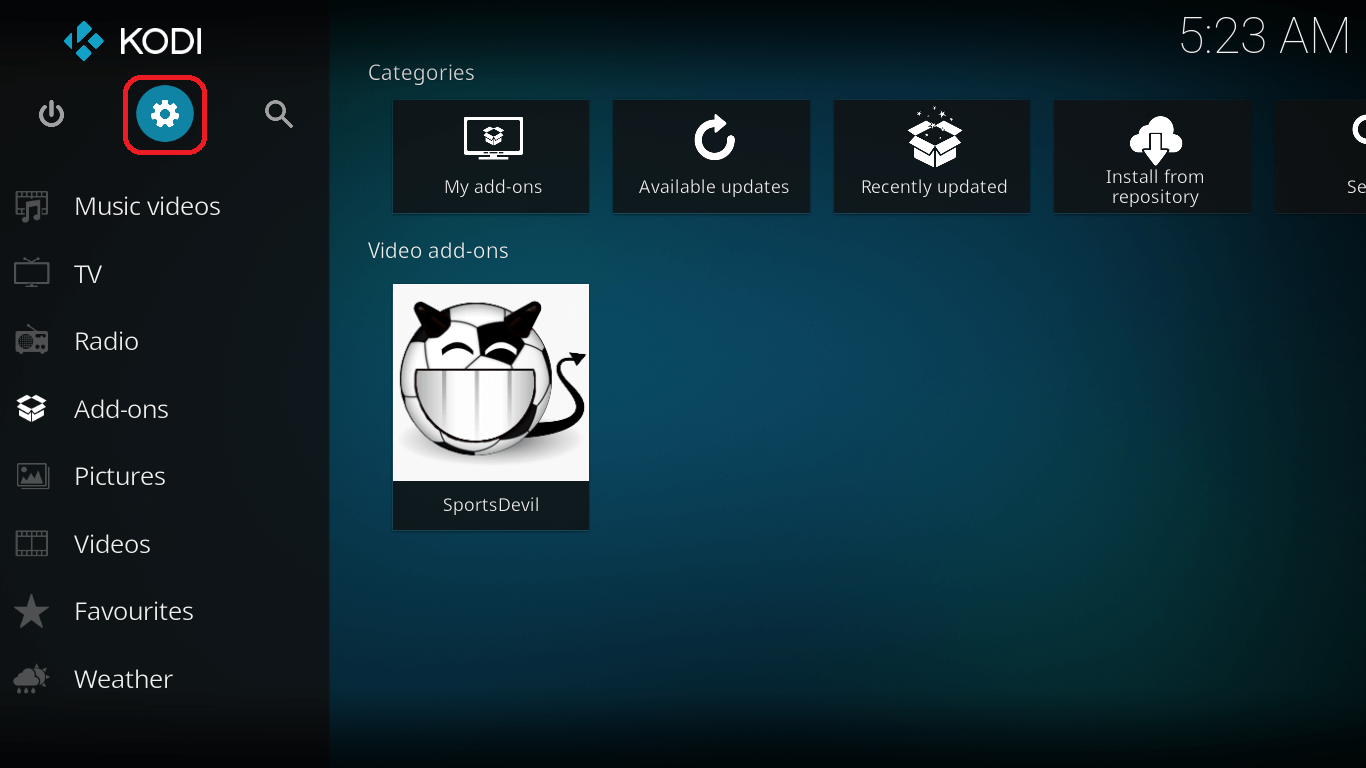
Task: Open the Add-ons menu label
Action: [x=121, y=409]
